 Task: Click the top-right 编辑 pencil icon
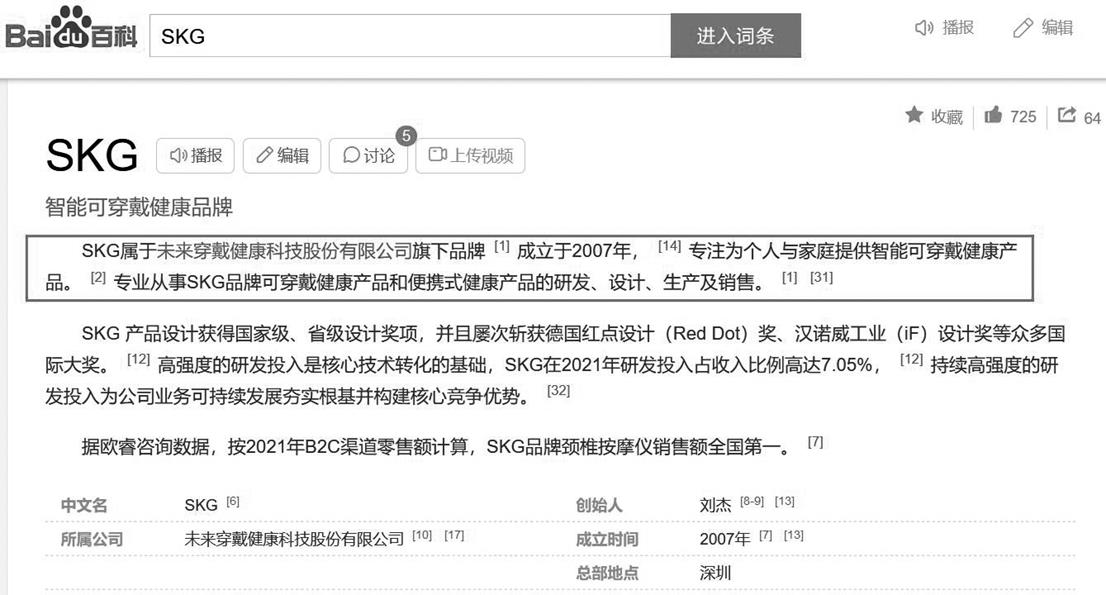[1022, 29]
